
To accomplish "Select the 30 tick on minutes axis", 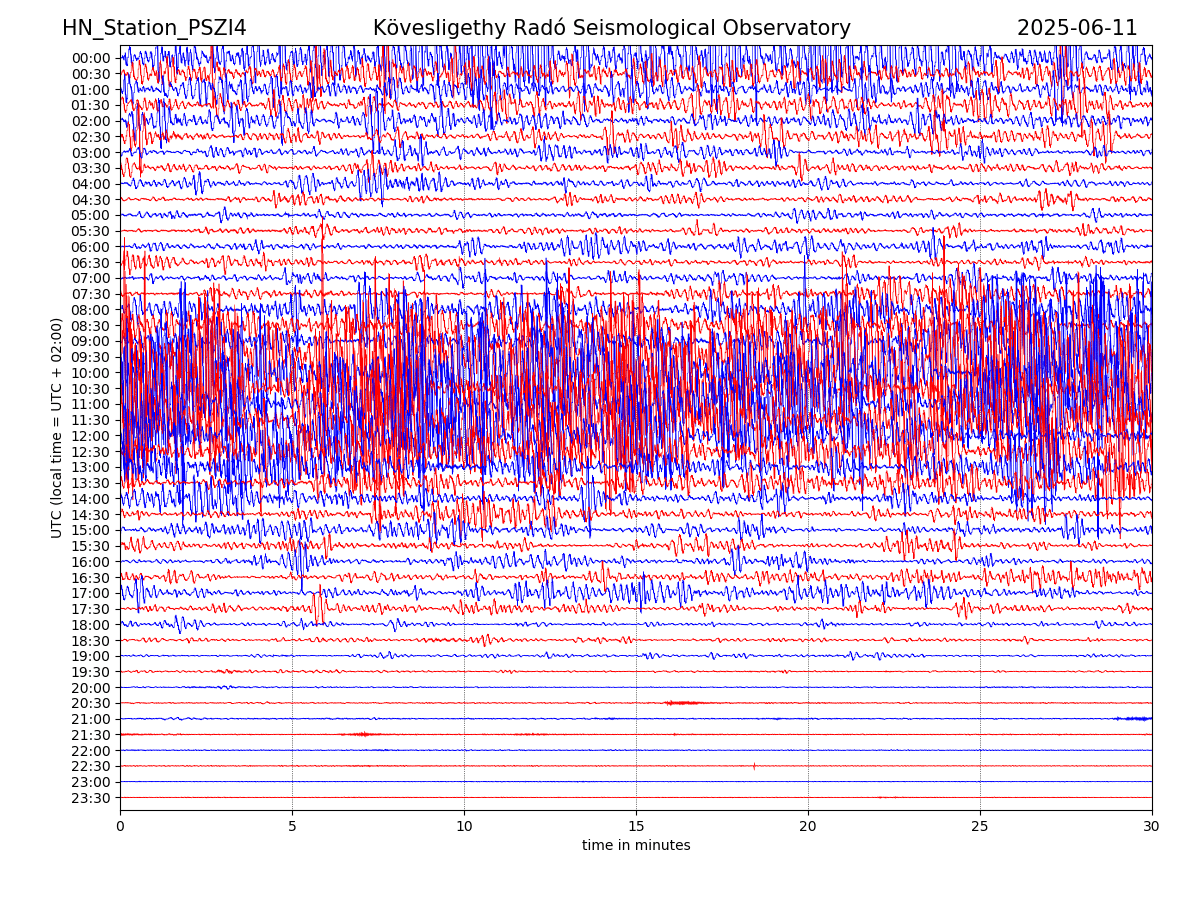I will [x=1152, y=827].
